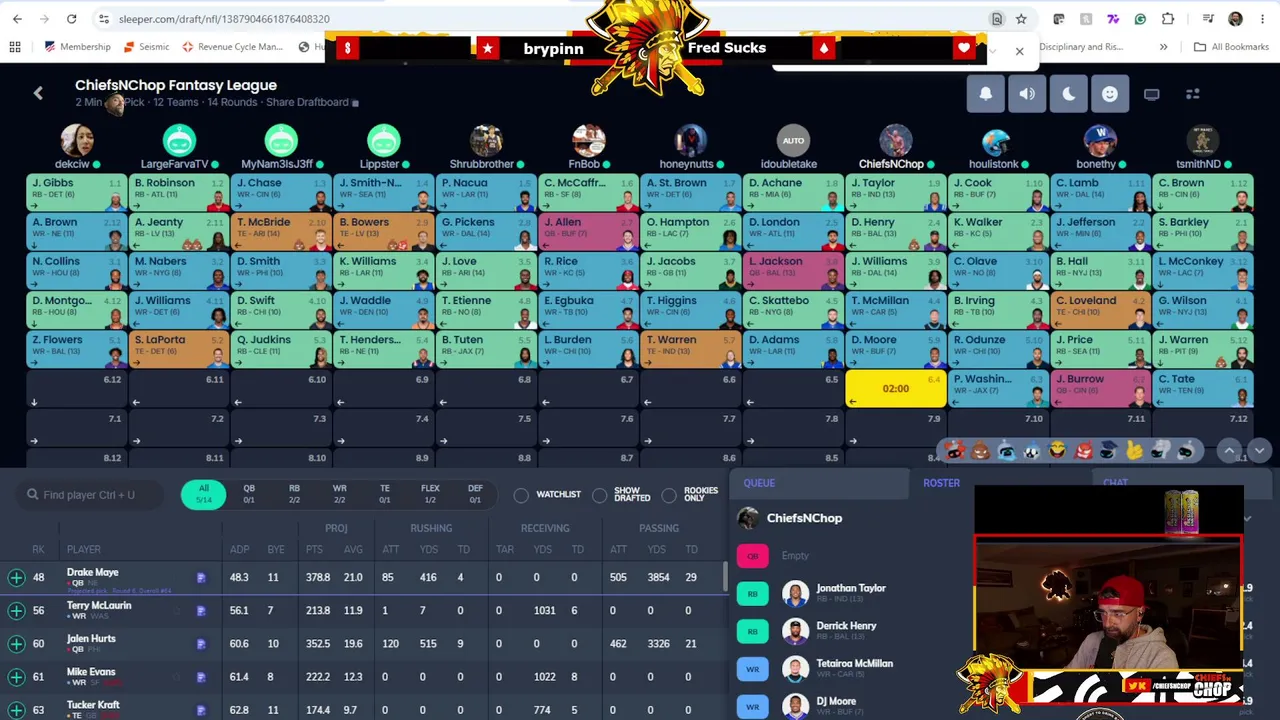Image resolution: width=1280 pixels, height=720 pixels.
Task: Select the J. Gibbs draft pick card
Action: (77, 192)
